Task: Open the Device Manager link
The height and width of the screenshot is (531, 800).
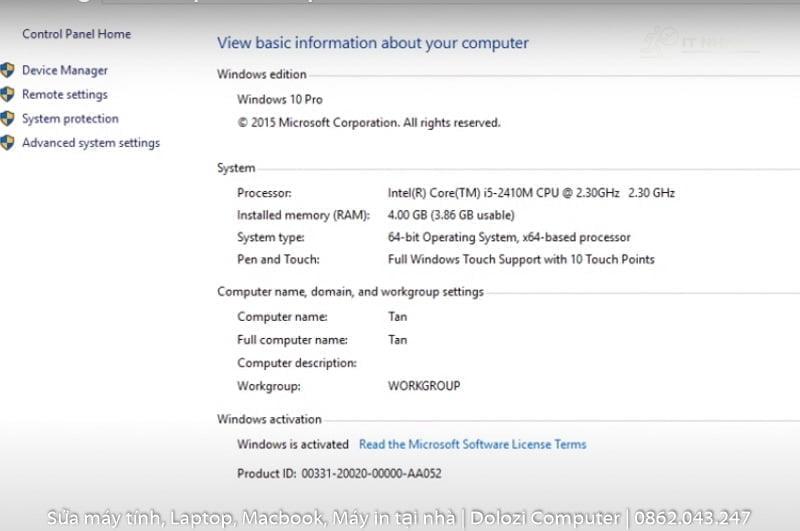Action: coord(65,71)
